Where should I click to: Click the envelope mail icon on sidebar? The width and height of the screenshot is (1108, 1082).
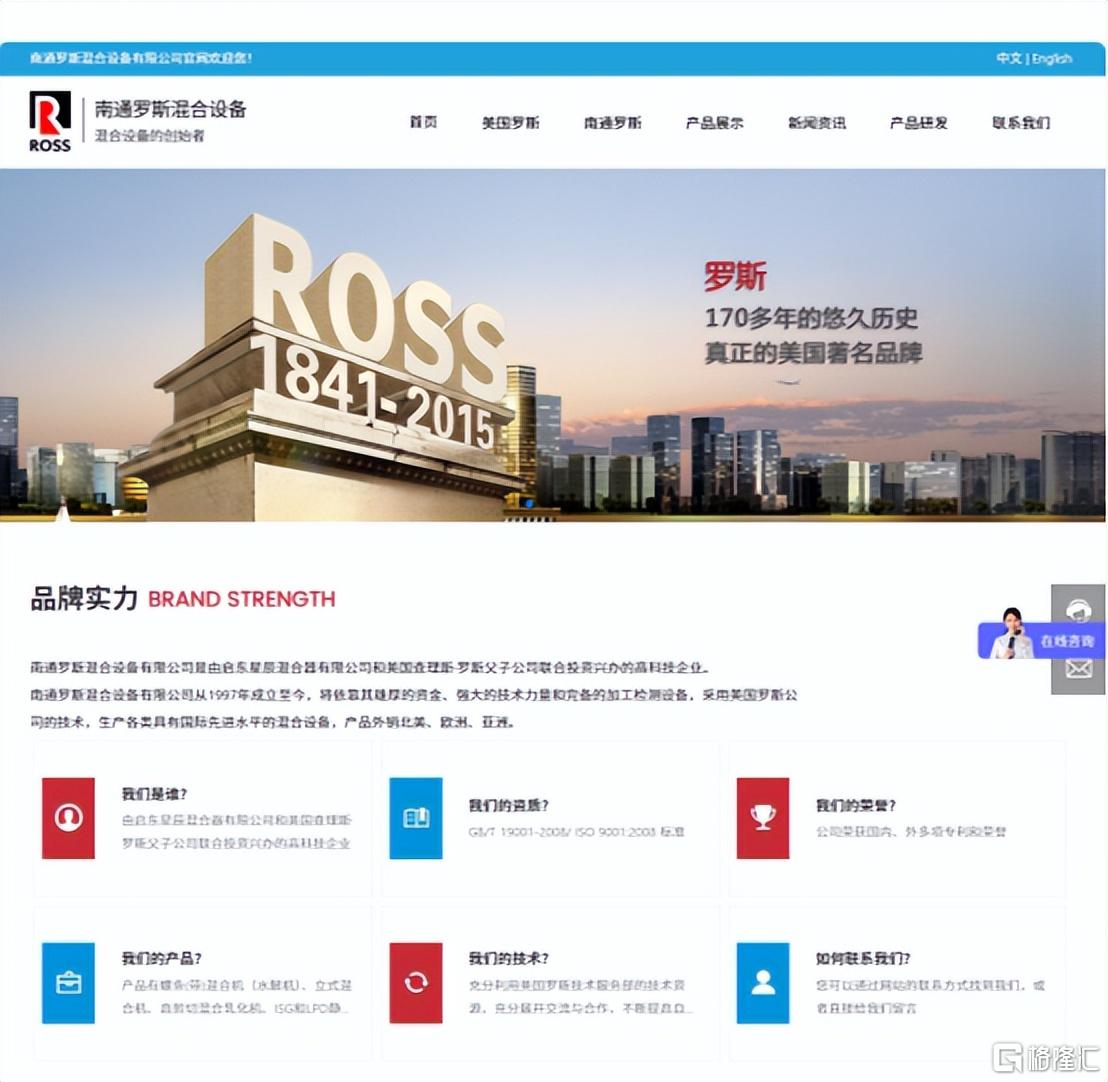(1078, 669)
